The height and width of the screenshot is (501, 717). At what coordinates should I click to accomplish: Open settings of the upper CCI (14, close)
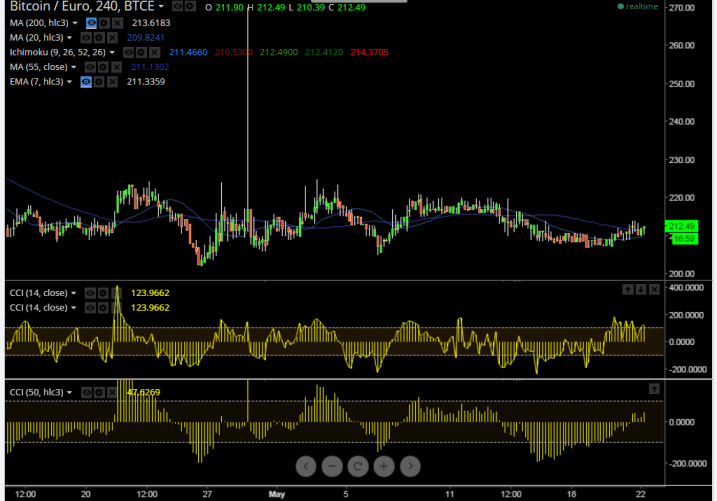click(103, 293)
